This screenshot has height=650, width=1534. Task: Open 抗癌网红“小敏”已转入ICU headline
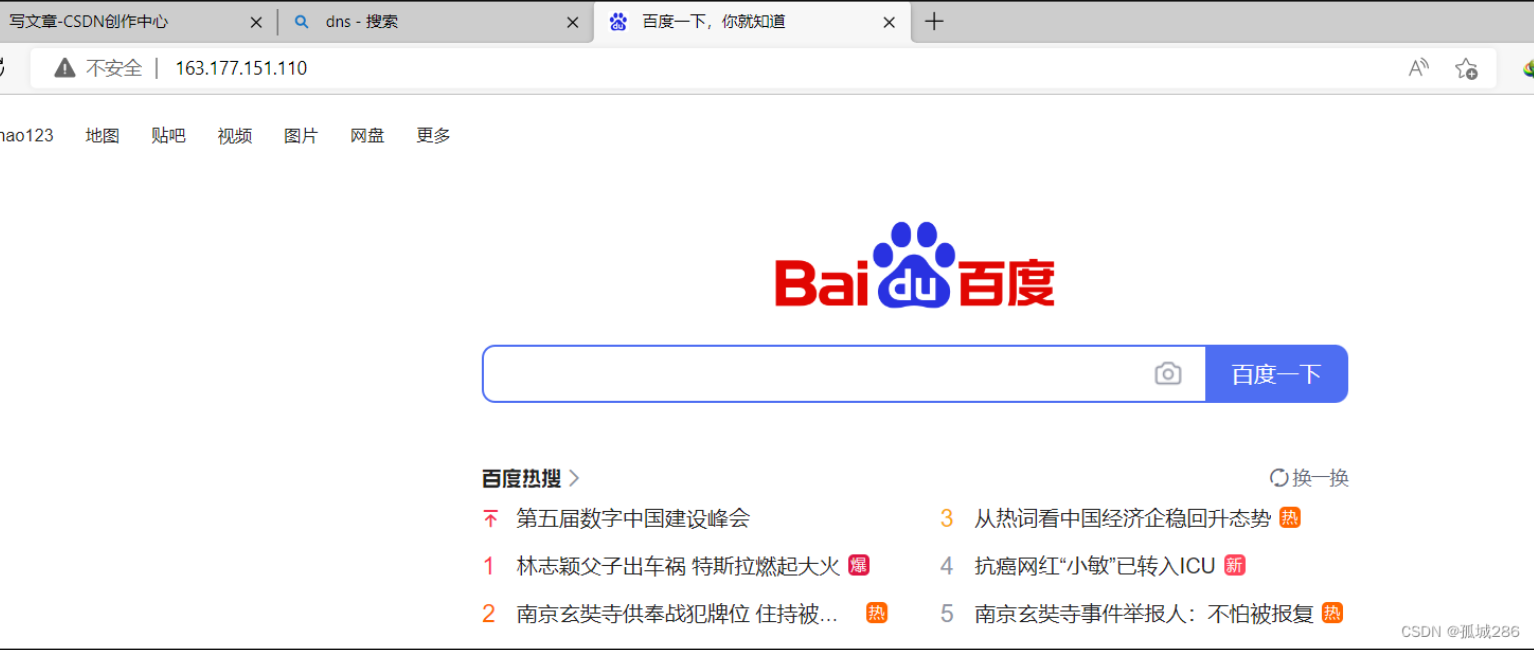tap(1094, 566)
